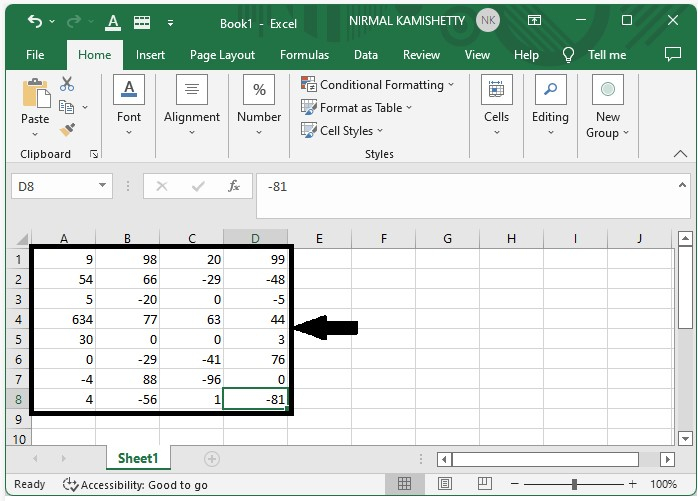
Task: Click the Insert Function fx icon
Action: 233,186
